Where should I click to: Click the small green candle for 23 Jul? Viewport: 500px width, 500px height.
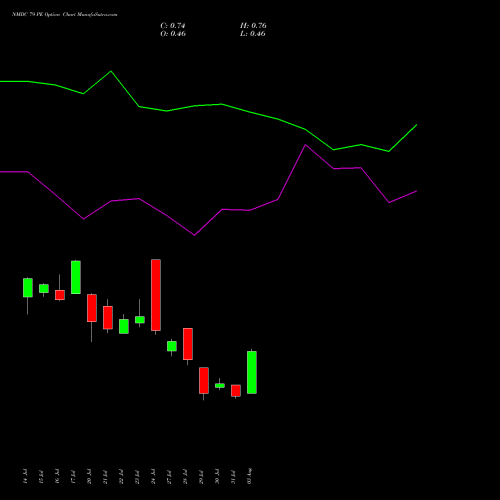click(x=140, y=320)
